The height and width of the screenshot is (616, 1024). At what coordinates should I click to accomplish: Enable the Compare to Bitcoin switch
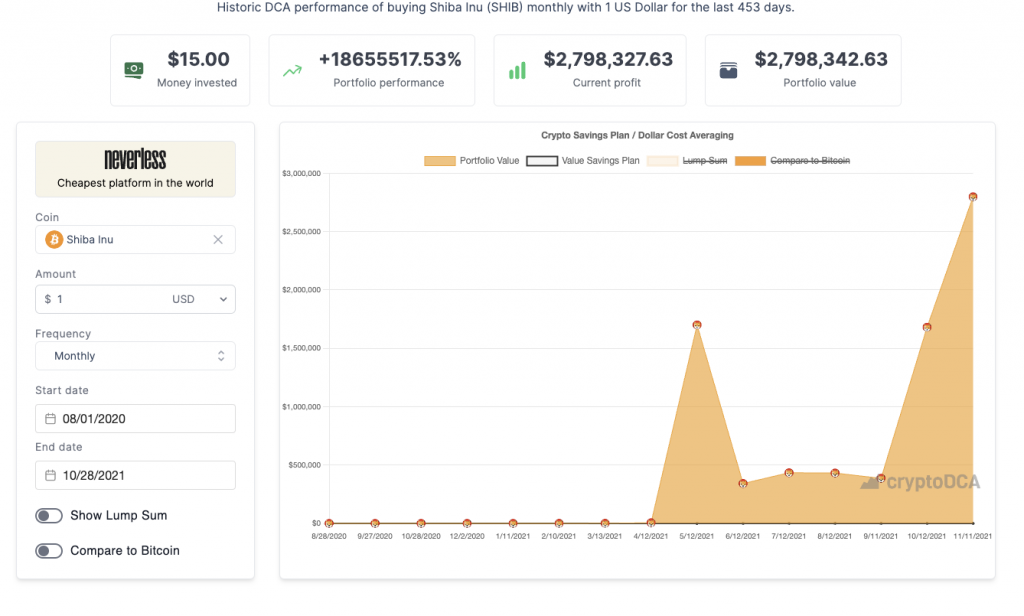49,551
